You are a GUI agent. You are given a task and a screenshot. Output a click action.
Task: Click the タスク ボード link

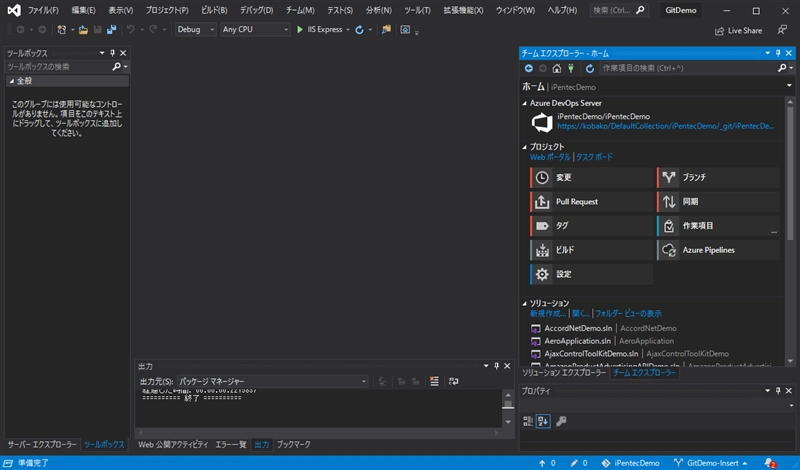[594, 157]
